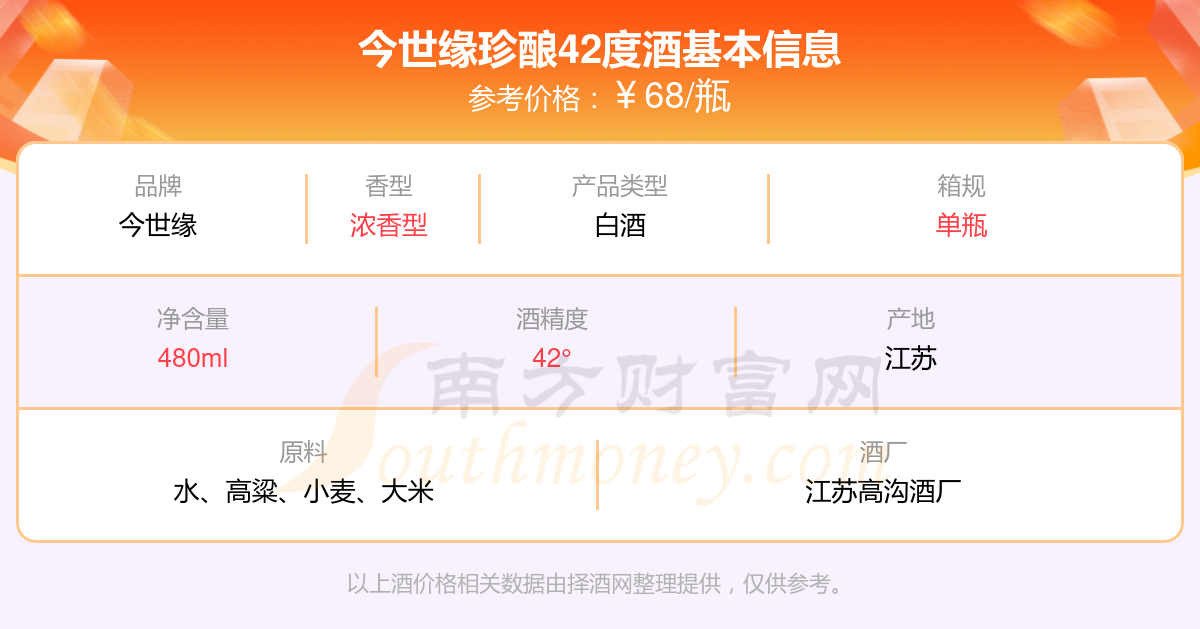Select the brand value 今世缘
Screen dimensions: 1200x629
point(158,225)
